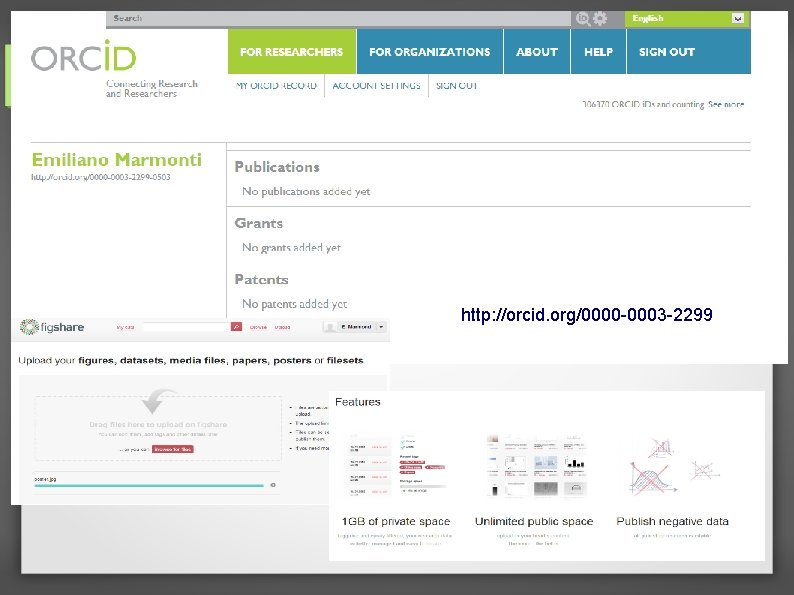Image resolution: width=794 pixels, height=595 pixels.
Task: Cancel the poster.jpg upload icon
Action: point(273,485)
